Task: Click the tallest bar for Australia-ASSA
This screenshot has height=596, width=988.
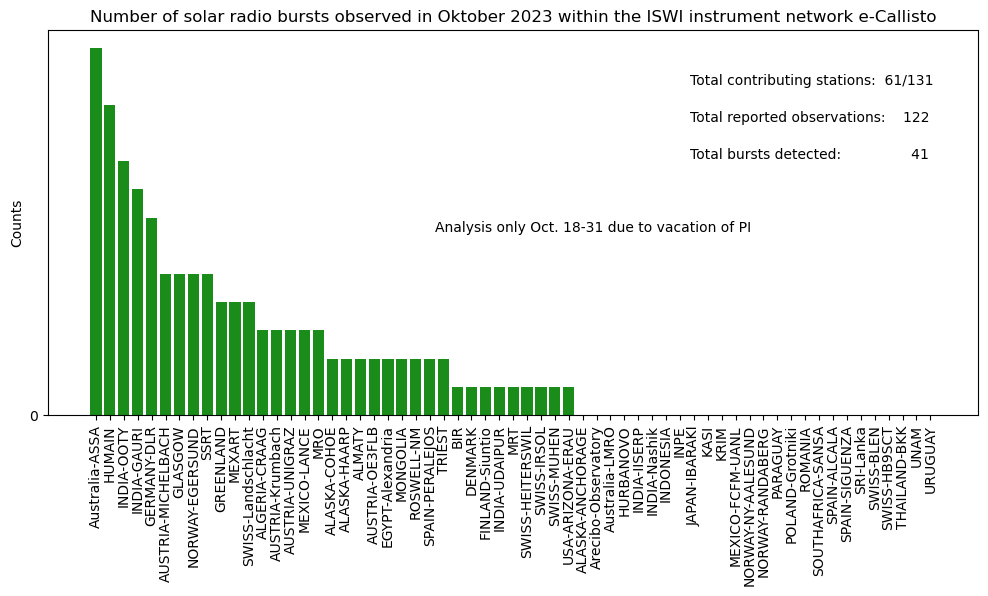Action: coord(96,231)
